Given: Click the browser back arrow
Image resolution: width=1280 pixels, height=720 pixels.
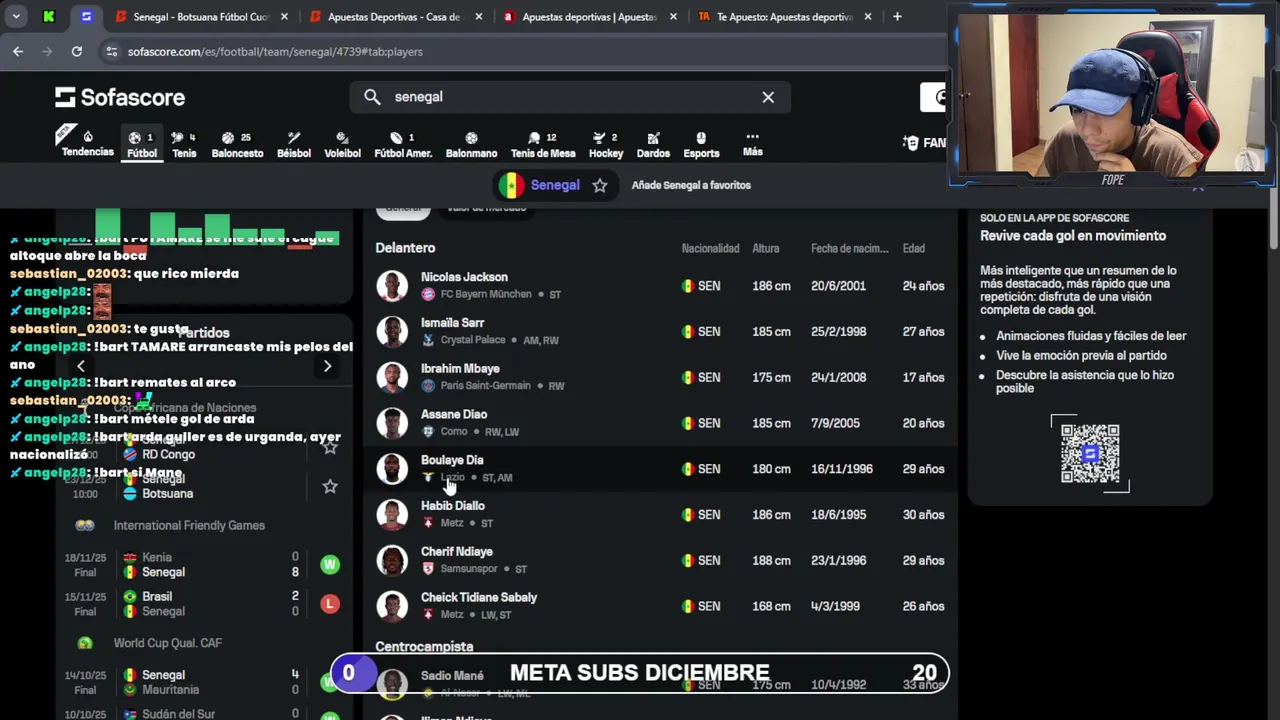Looking at the screenshot, I should 18,51.
